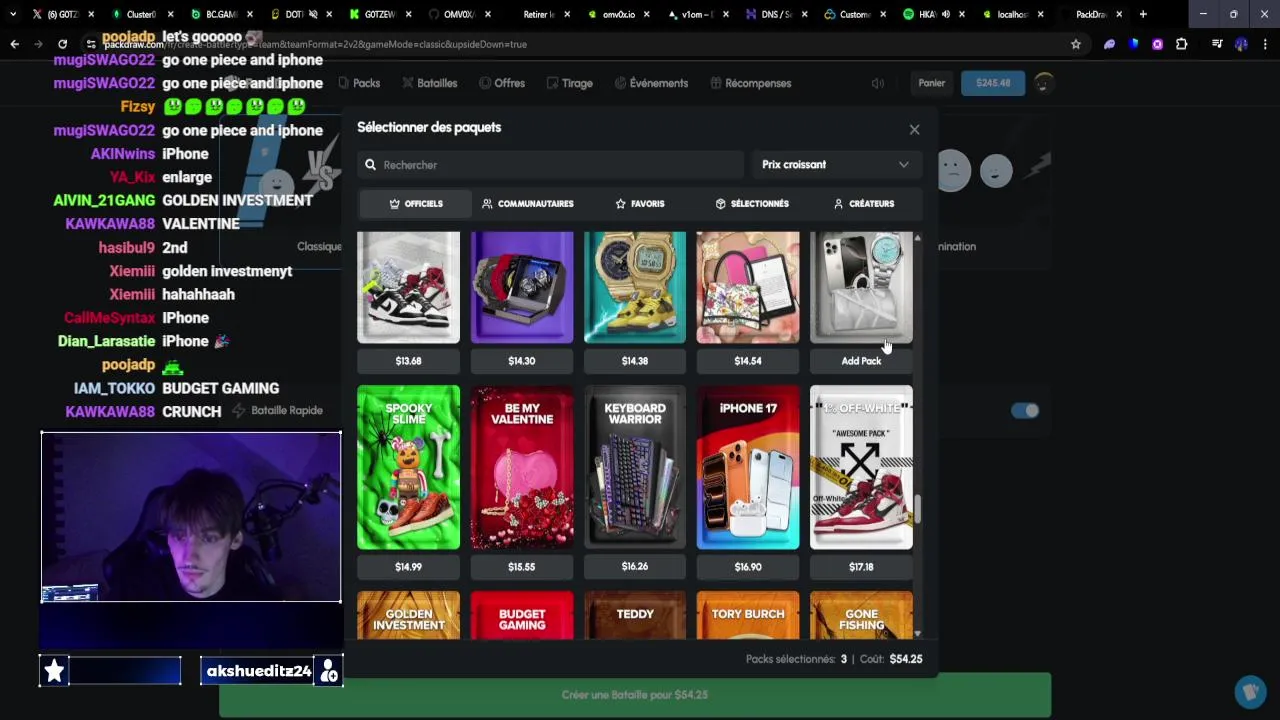This screenshot has height=720, width=1280.
Task: Select the Budget Gaming pack
Action: 521,615
